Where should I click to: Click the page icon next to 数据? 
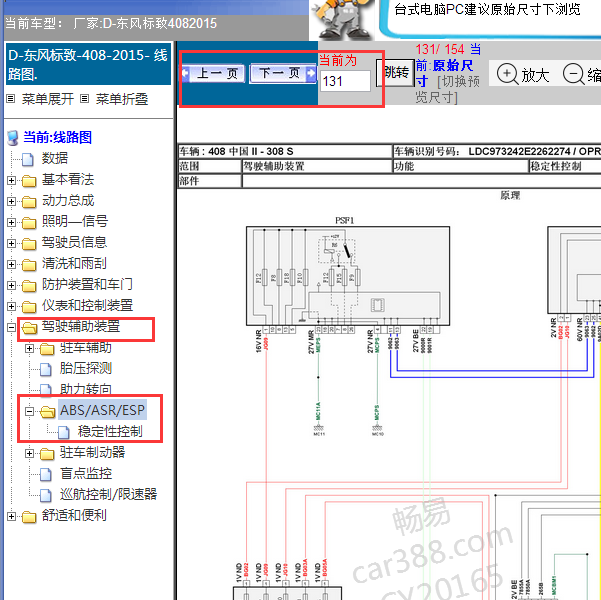(28, 159)
